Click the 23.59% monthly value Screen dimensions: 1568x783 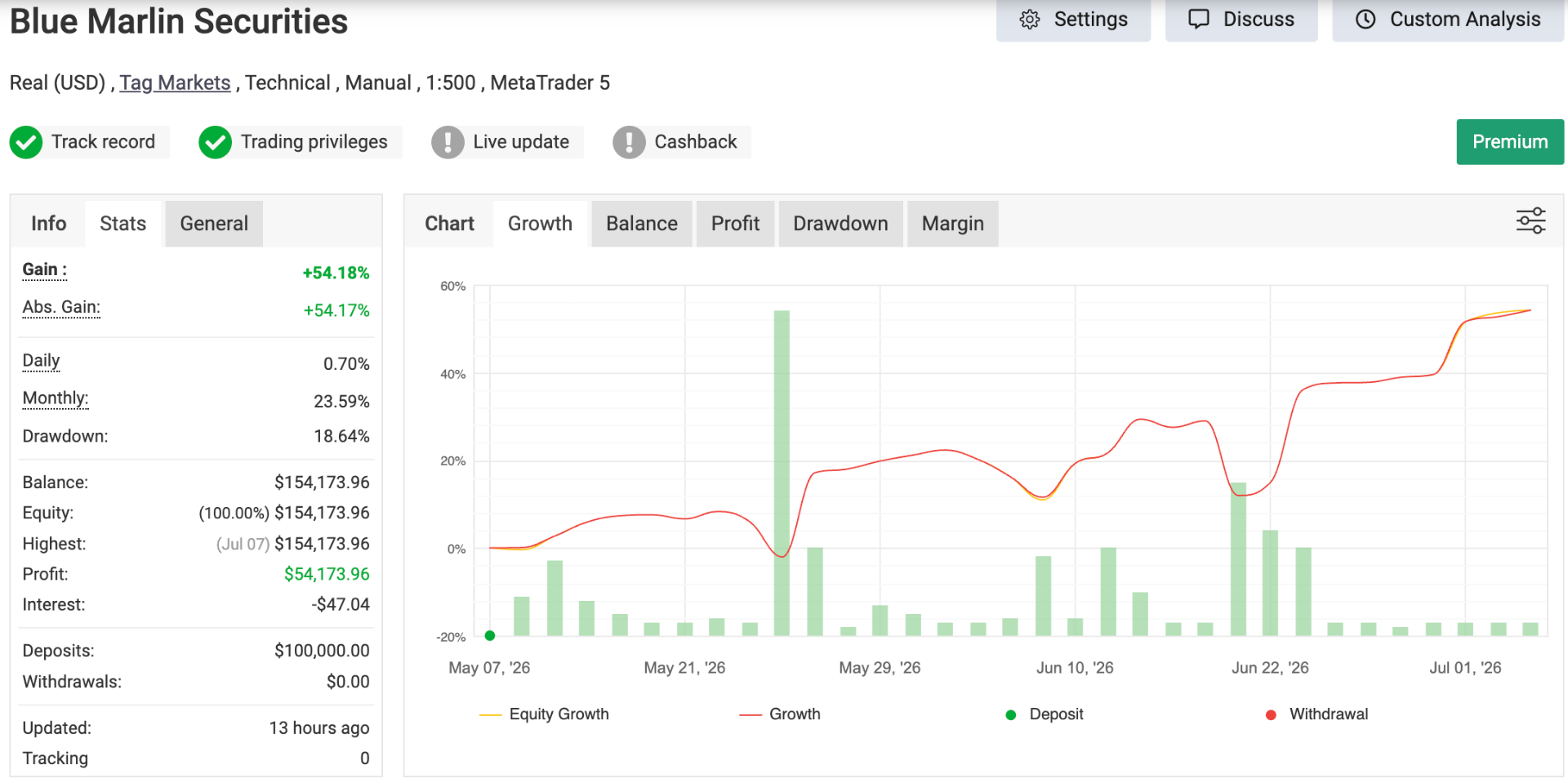[341, 402]
